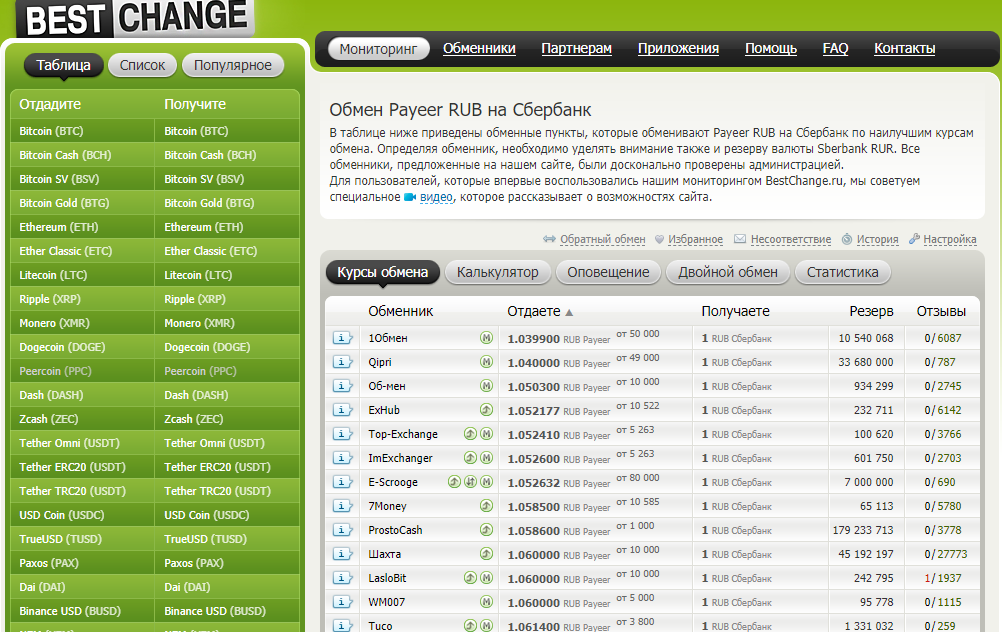Open info icon for 1Обмен row
1002x632 pixels.
pyautogui.click(x=342, y=338)
